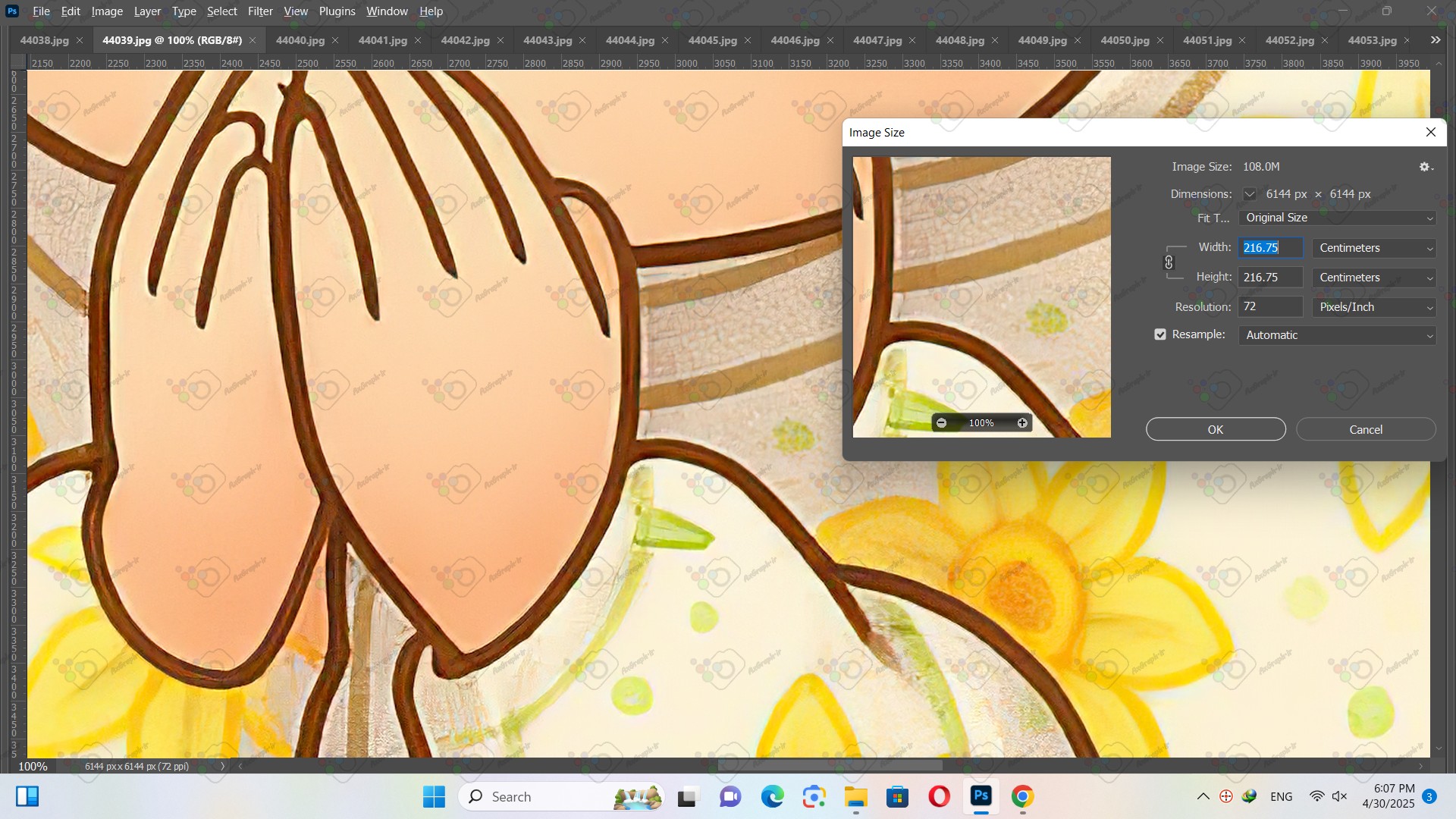Switch to the 44042.jpg tab
The image size is (1456, 819).
coord(465,41)
